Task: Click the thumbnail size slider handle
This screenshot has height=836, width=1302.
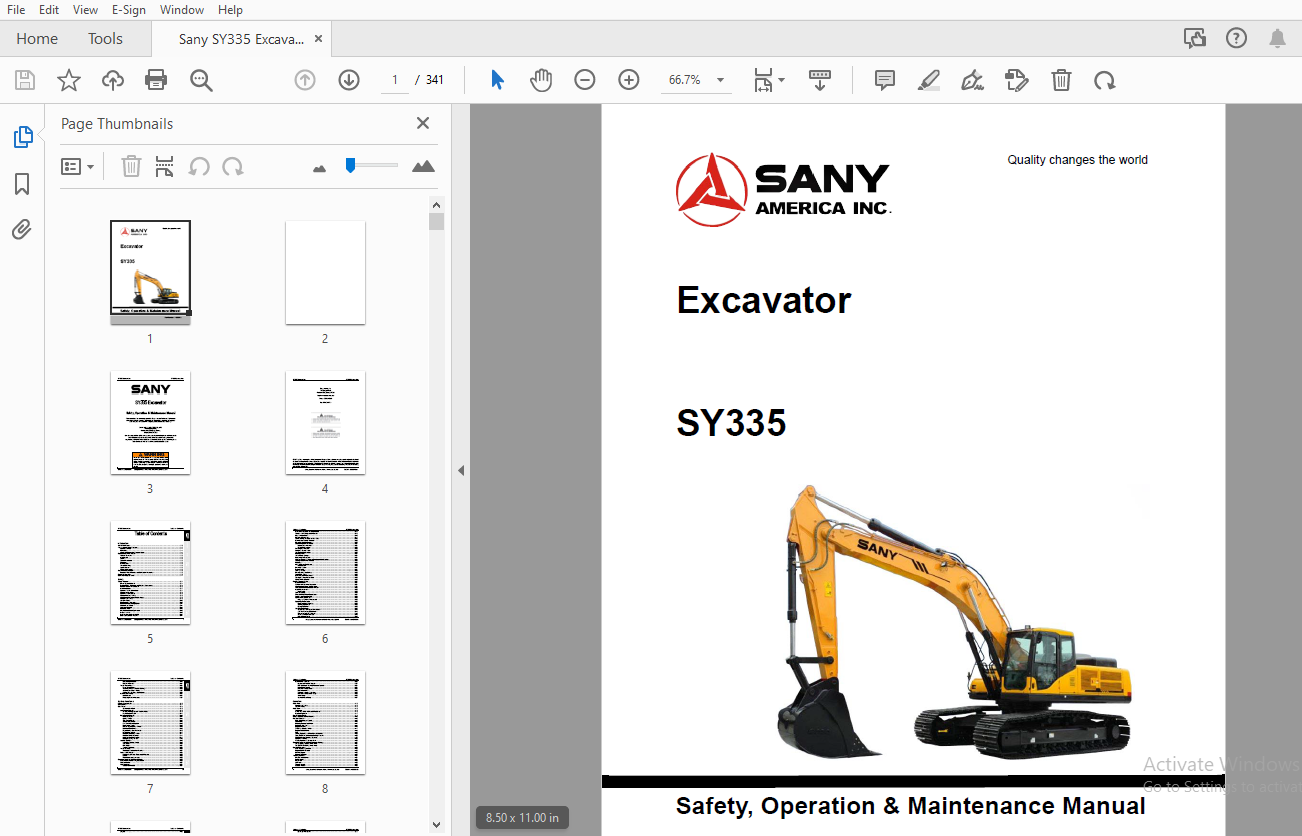Action: (x=350, y=165)
